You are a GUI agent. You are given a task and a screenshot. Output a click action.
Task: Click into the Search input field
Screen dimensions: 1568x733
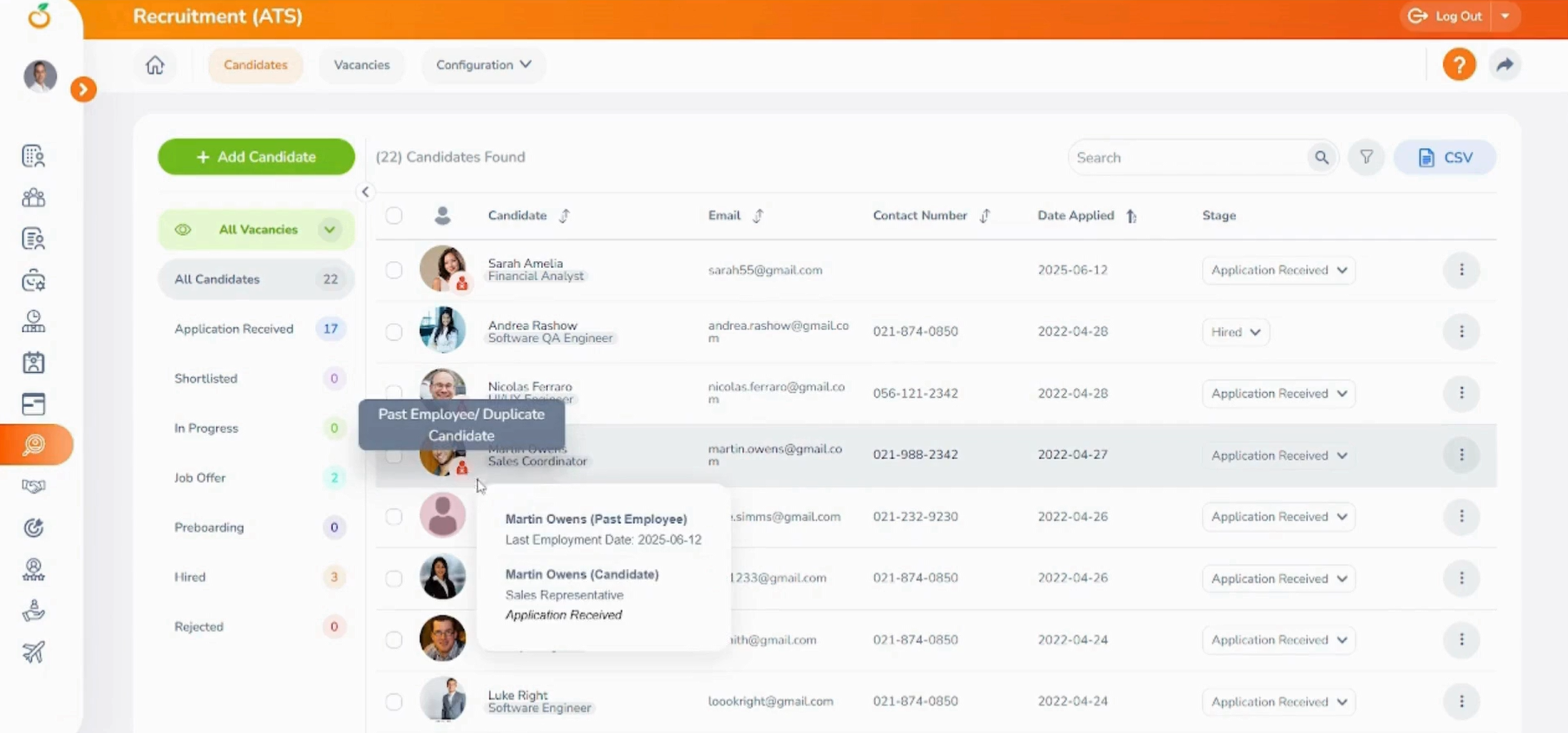click(x=1184, y=158)
